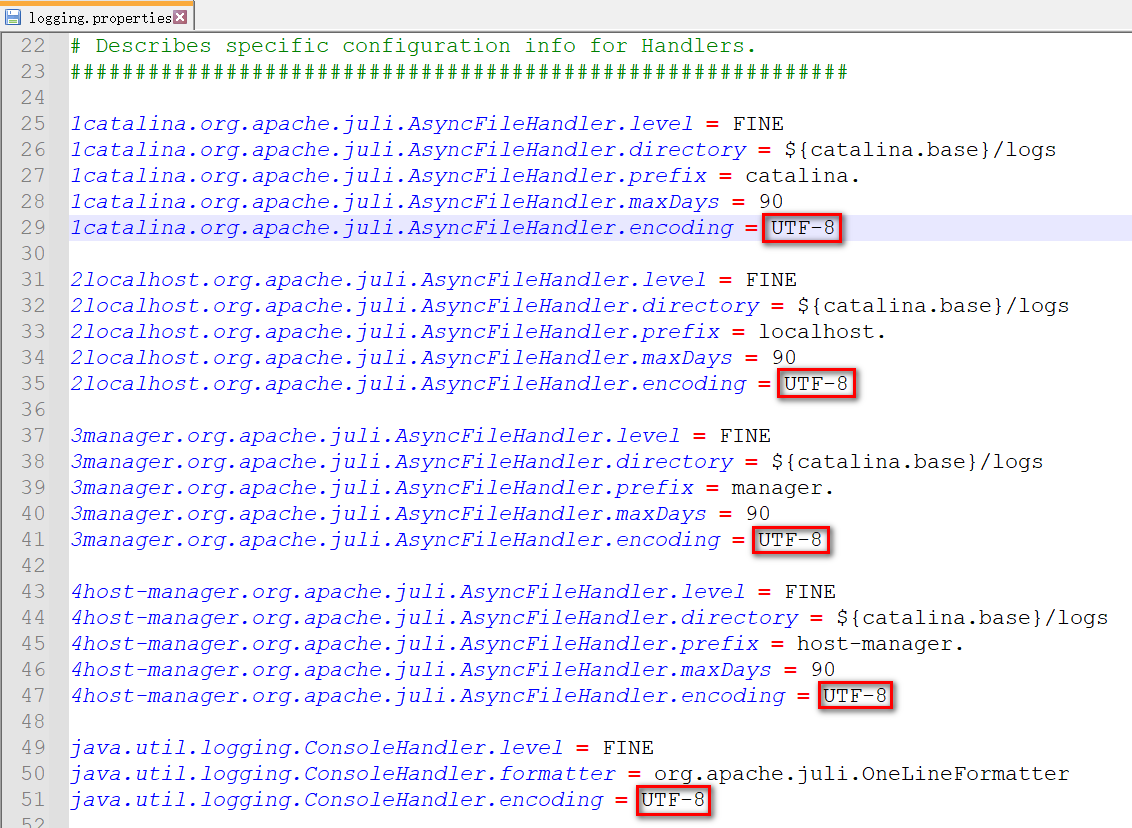
Task: Click the 'host-manager.' prefix value
Action: tap(880, 644)
